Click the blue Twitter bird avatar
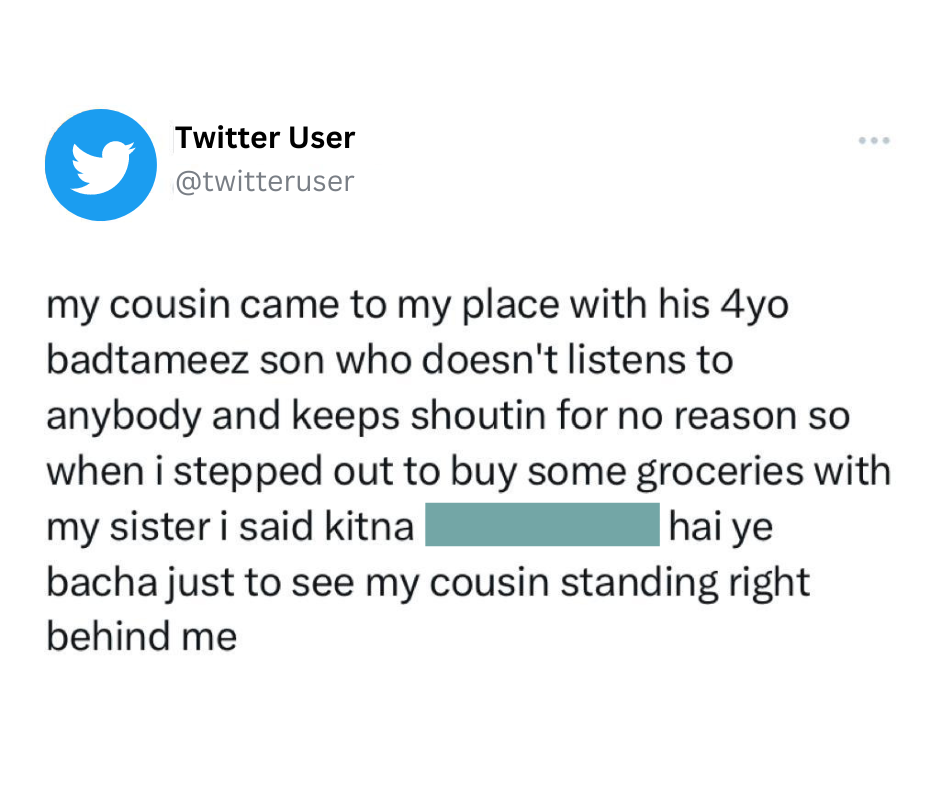 tap(100, 165)
